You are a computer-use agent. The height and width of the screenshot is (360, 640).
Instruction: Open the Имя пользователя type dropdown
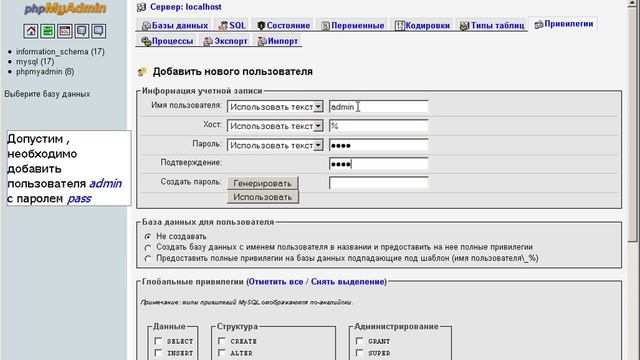(x=275, y=107)
